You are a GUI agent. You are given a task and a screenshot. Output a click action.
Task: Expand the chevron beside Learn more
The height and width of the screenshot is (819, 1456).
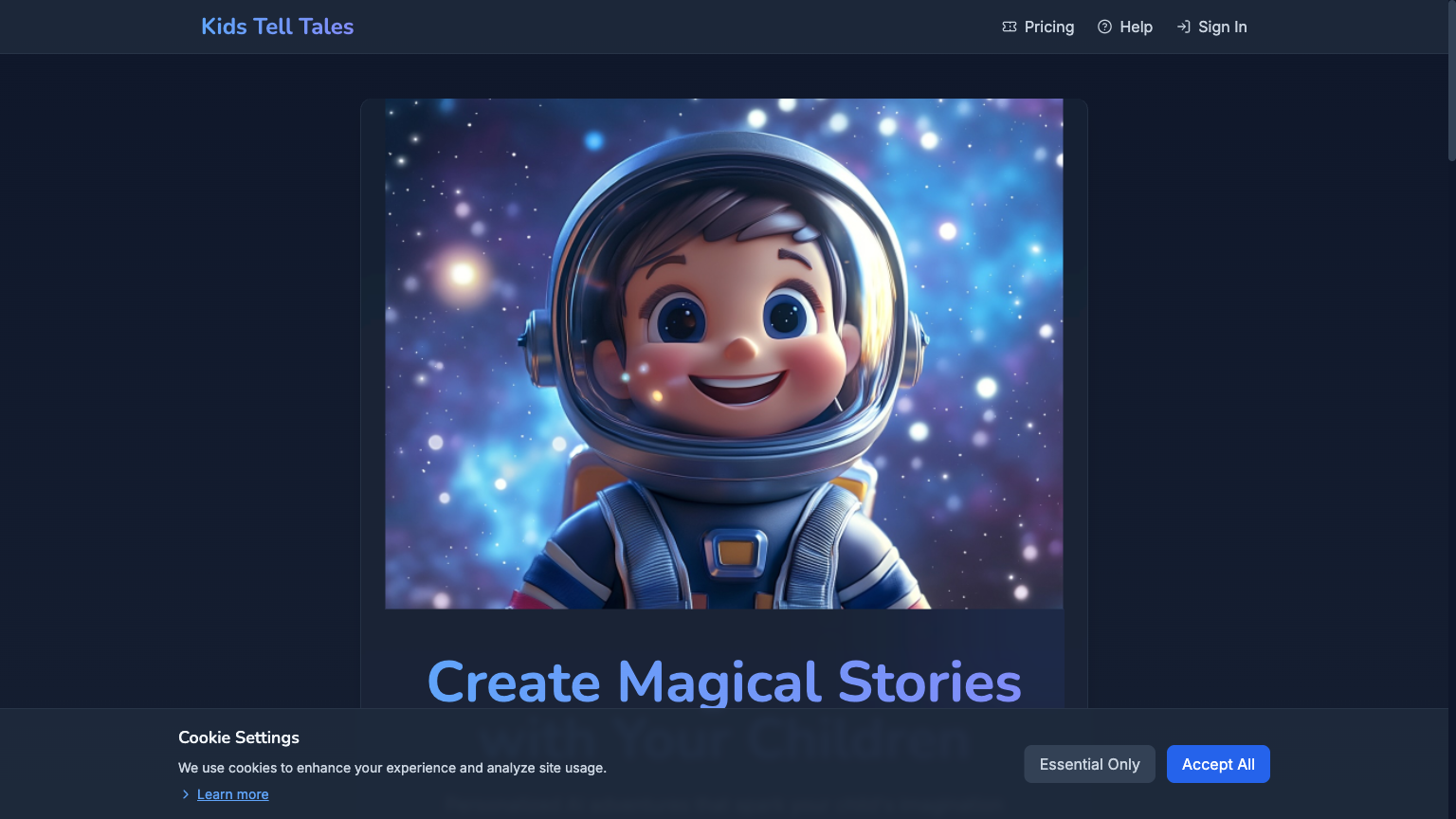point(186,794)
